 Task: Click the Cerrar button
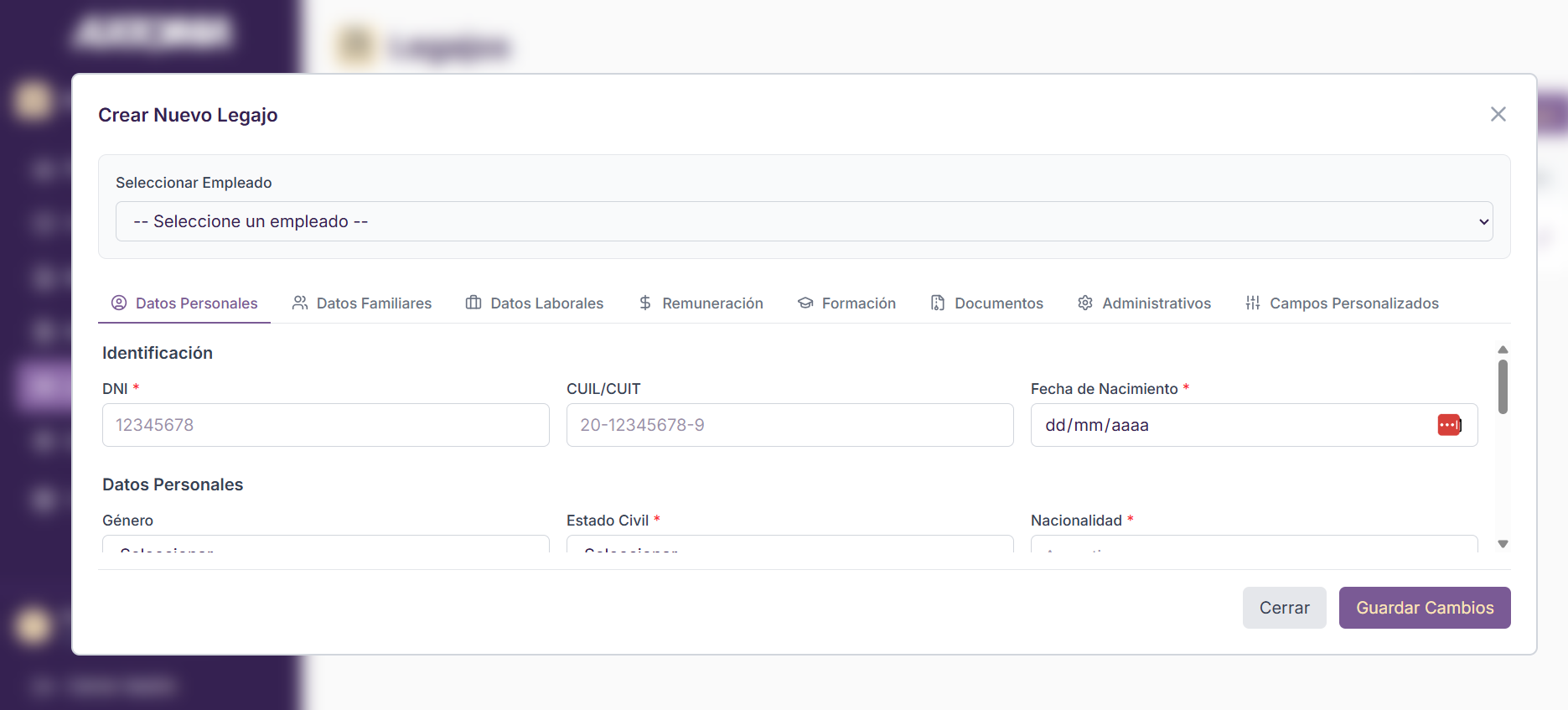1284,608
